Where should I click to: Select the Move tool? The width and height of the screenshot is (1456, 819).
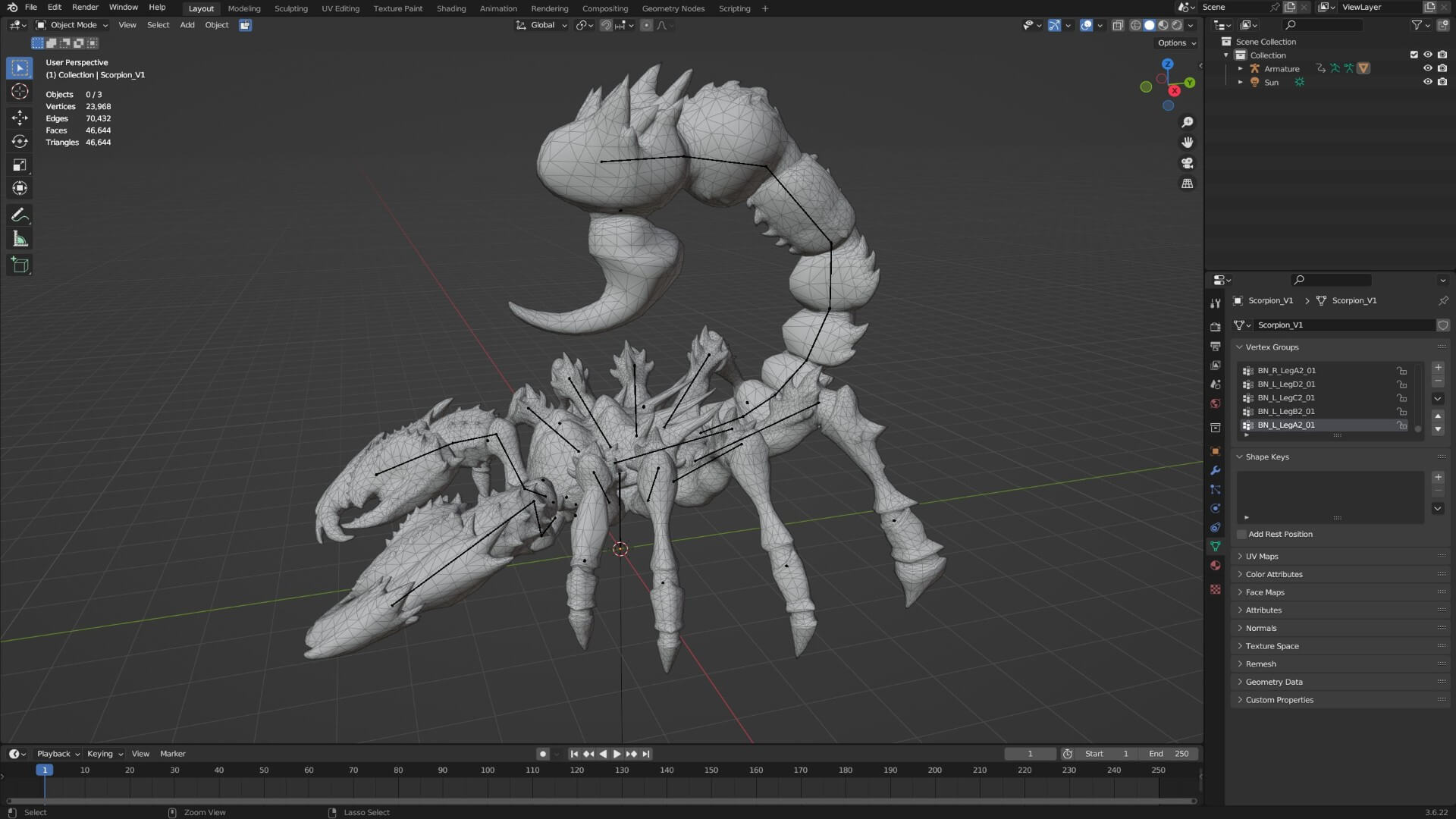[x=20, y=117]
